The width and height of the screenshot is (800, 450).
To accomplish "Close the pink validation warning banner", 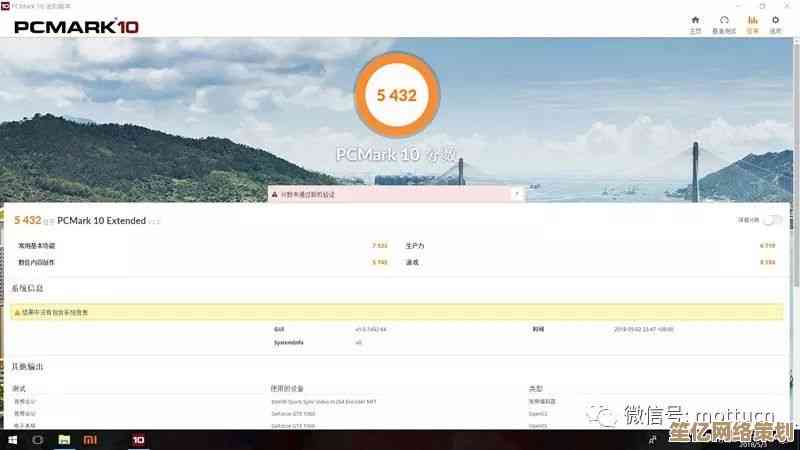I will [516, 194].
